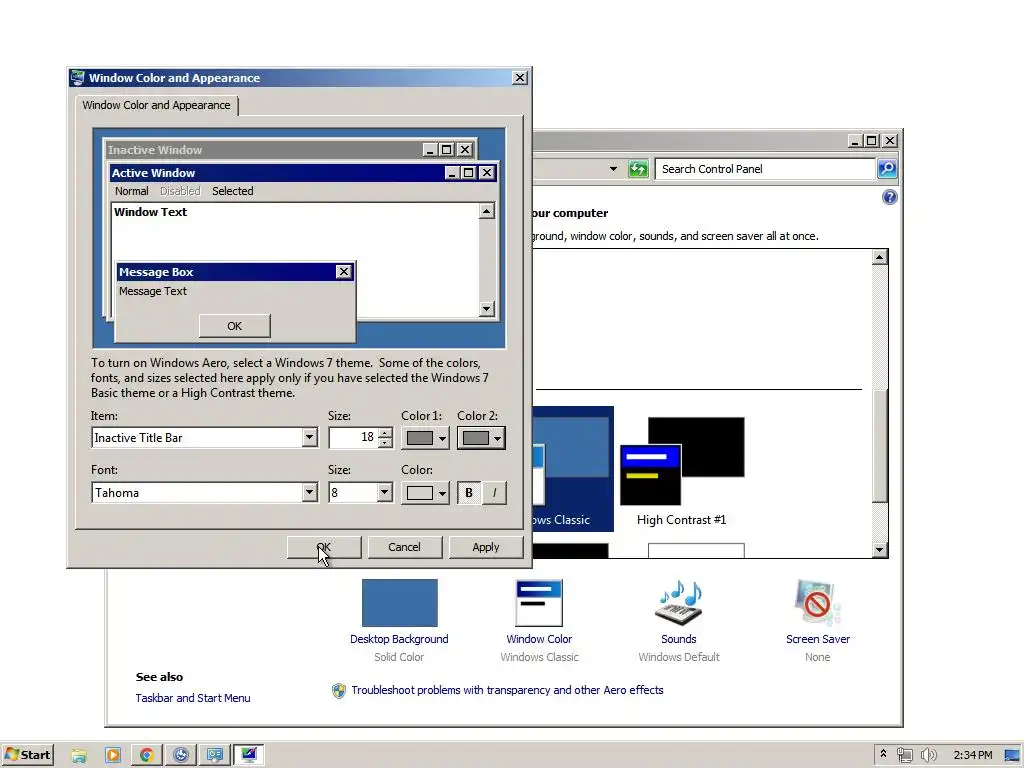Open the Sounds icon
Viewport: 1024px width, 768px height.
click(679, 603)
